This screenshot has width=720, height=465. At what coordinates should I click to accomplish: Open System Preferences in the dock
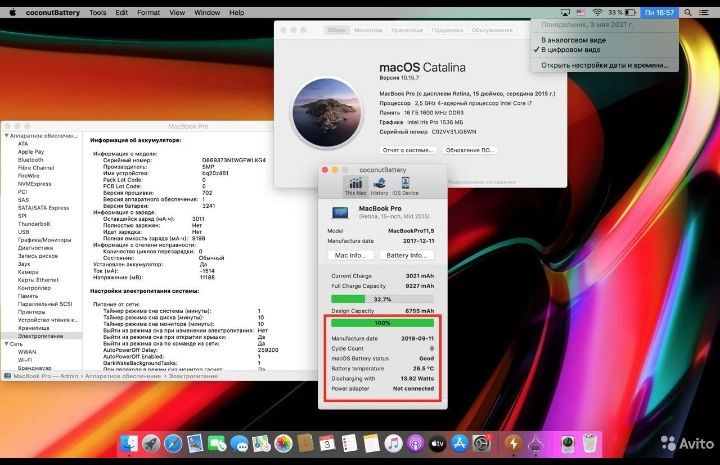[482, 444]
